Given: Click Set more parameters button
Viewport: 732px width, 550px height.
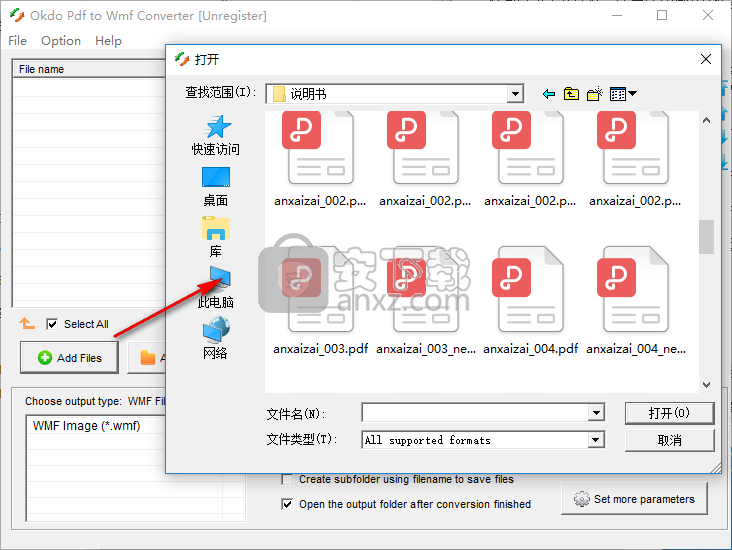Looking at the screenshot, I should pos(634,499).
